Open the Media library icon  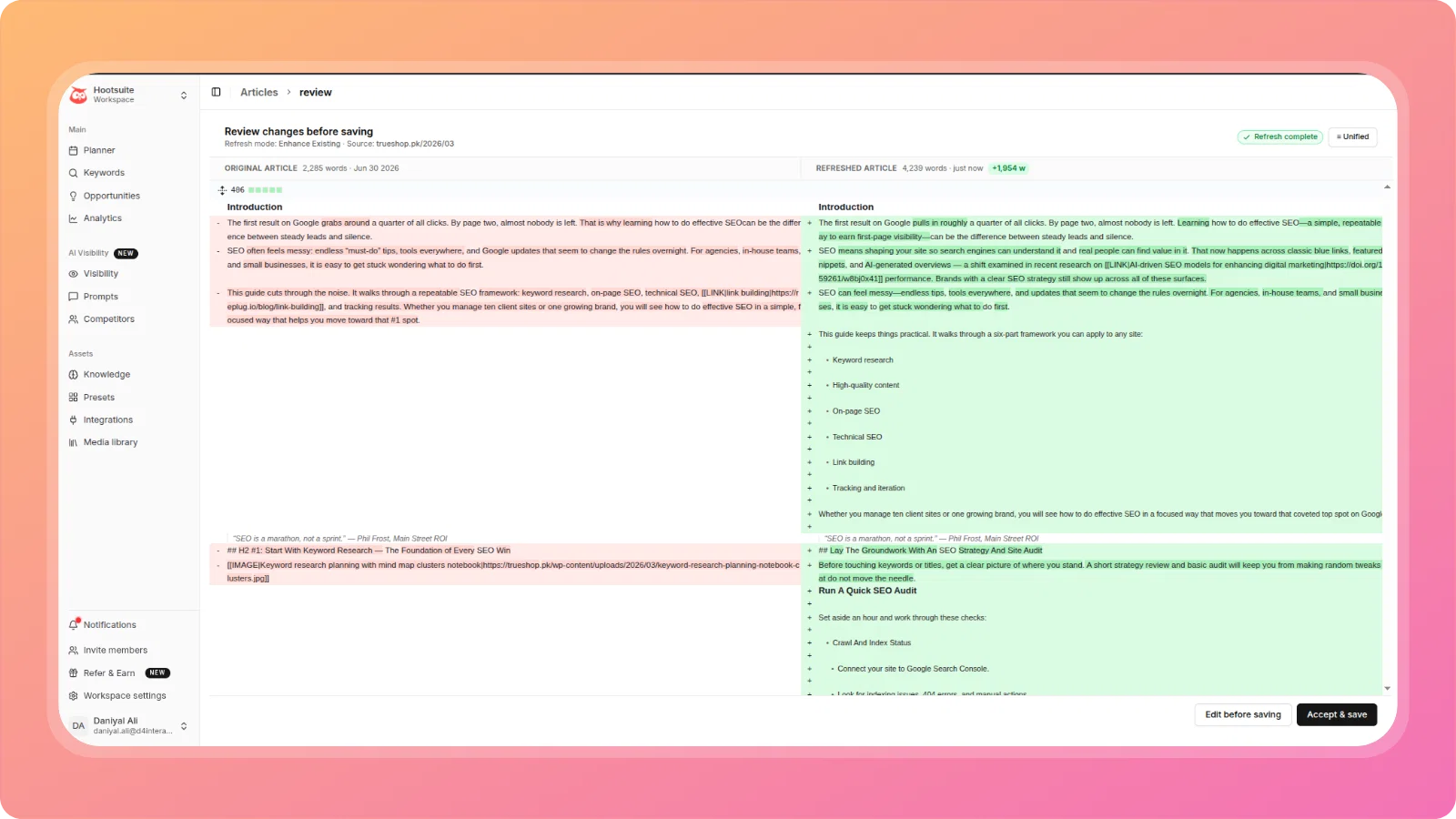[x=73, y=443]
